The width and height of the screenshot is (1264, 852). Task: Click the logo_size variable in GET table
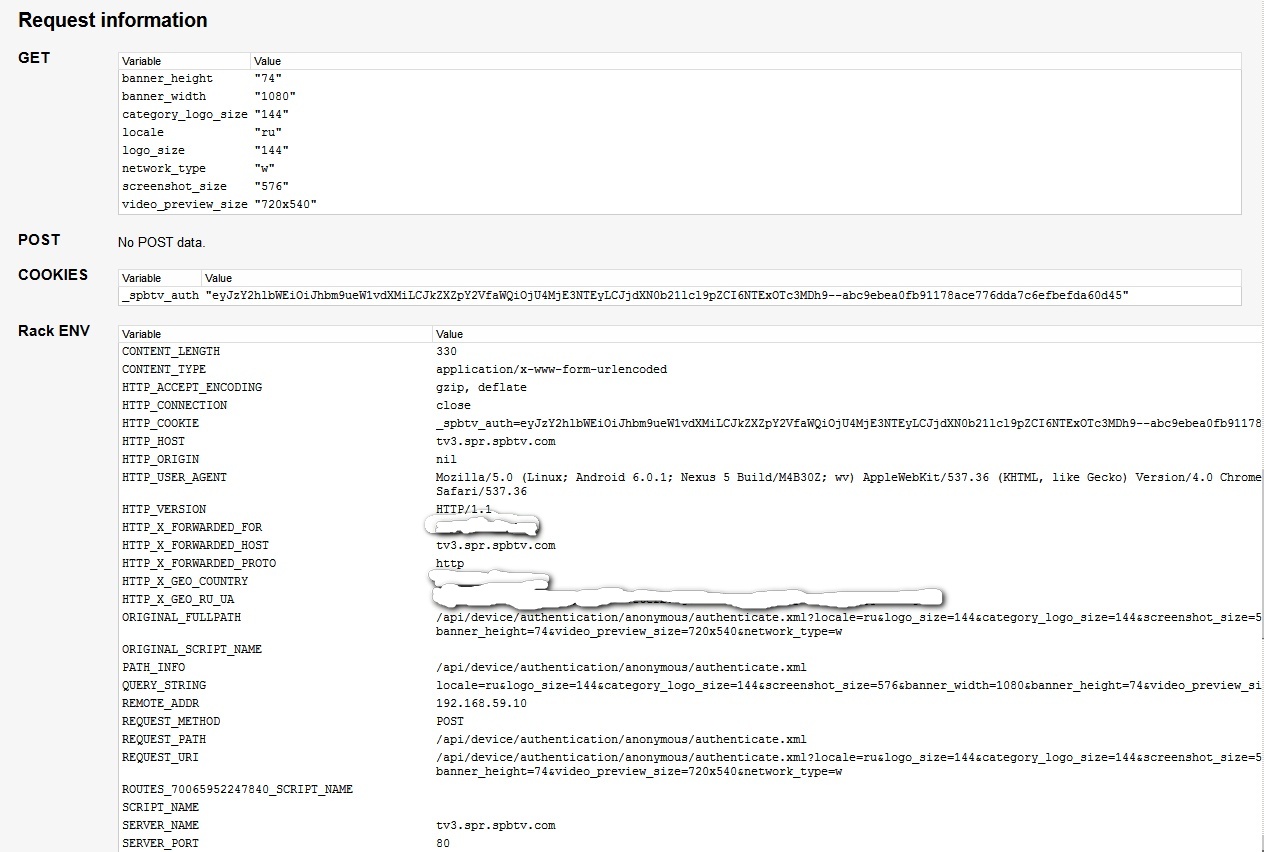pyautogui.click(x=153, y=150)
